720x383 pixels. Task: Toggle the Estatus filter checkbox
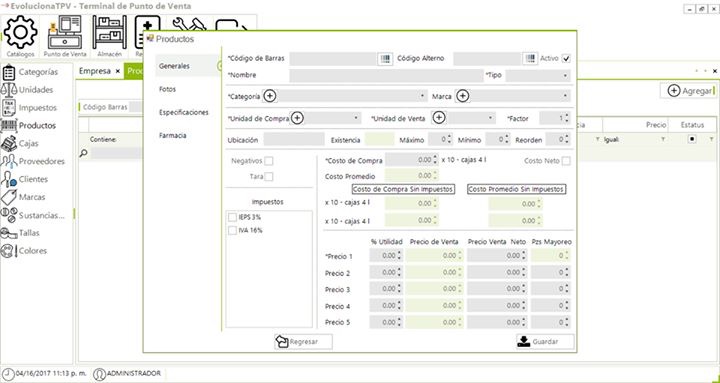(x=692, y=139)
